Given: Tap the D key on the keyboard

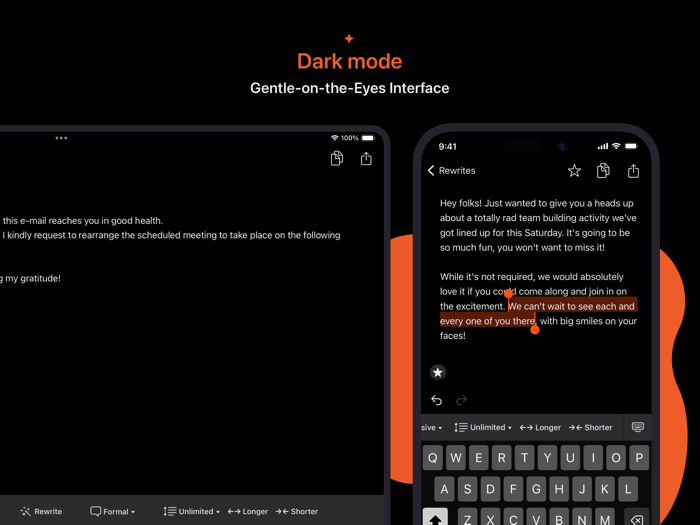Looking at the screenshot, I should tap(490, 489).
